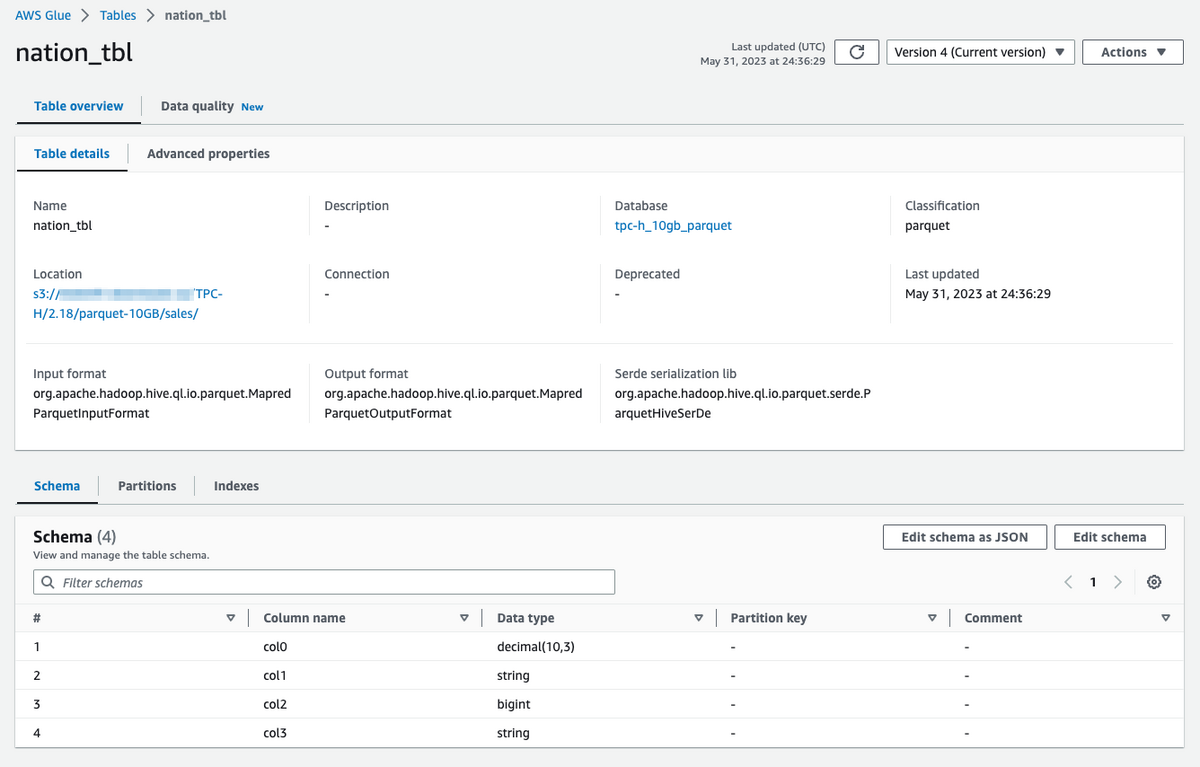Image resolution: width=1200 pixels, height=767 pixels.
Task: Open the Actions dropdown menu
Action: point(1133,52)
